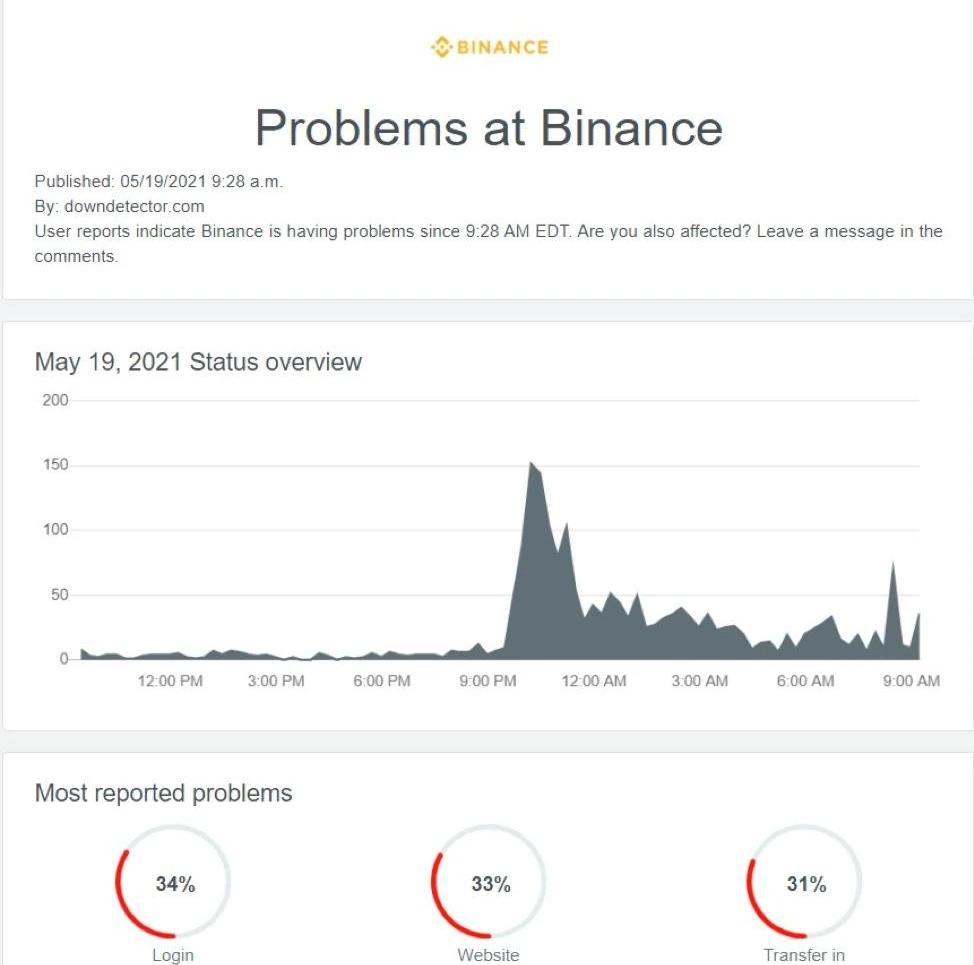Click the 150 value on the y-axis
974x965 pixels.
(x=55, y=465)
